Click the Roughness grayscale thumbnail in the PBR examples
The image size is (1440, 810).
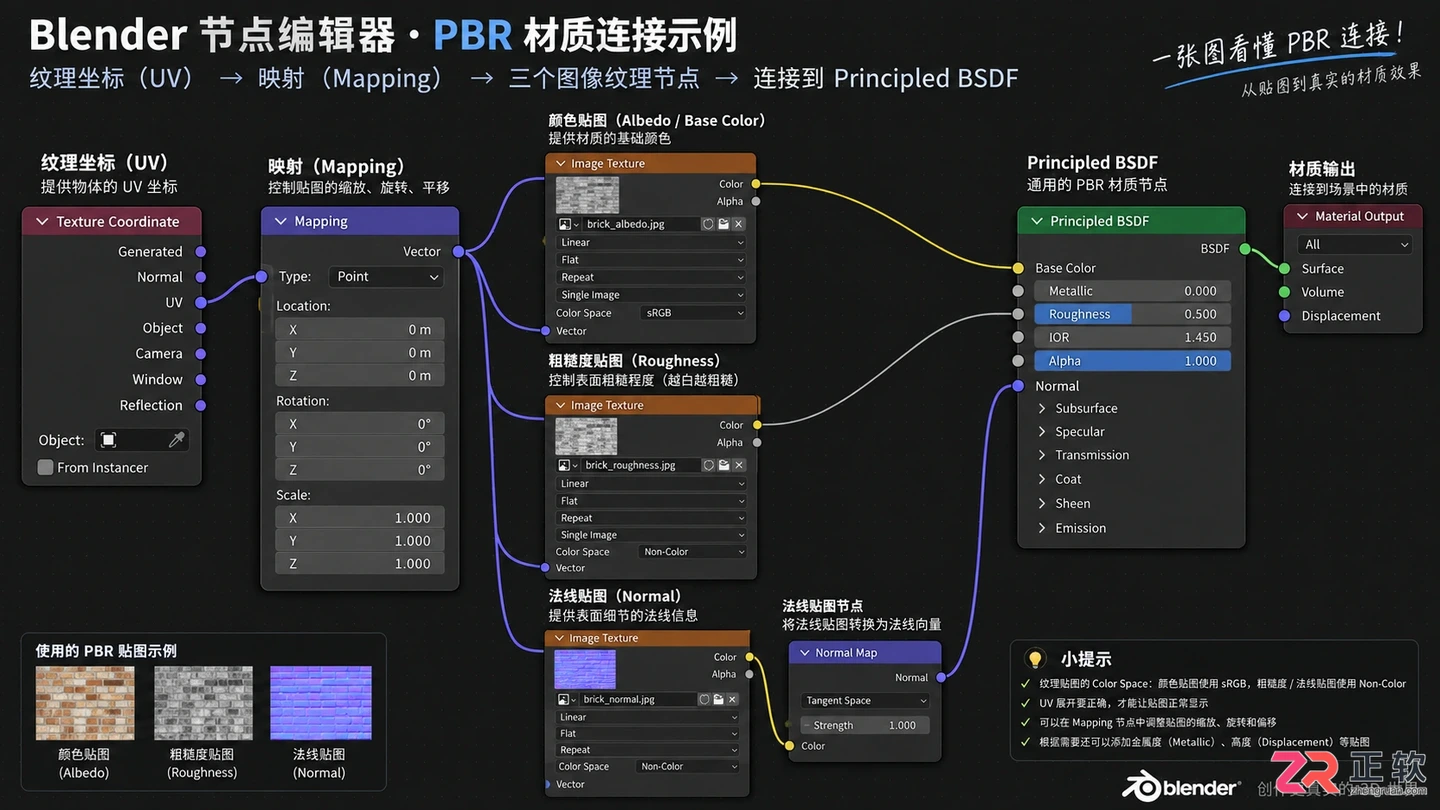pos(203,703)
